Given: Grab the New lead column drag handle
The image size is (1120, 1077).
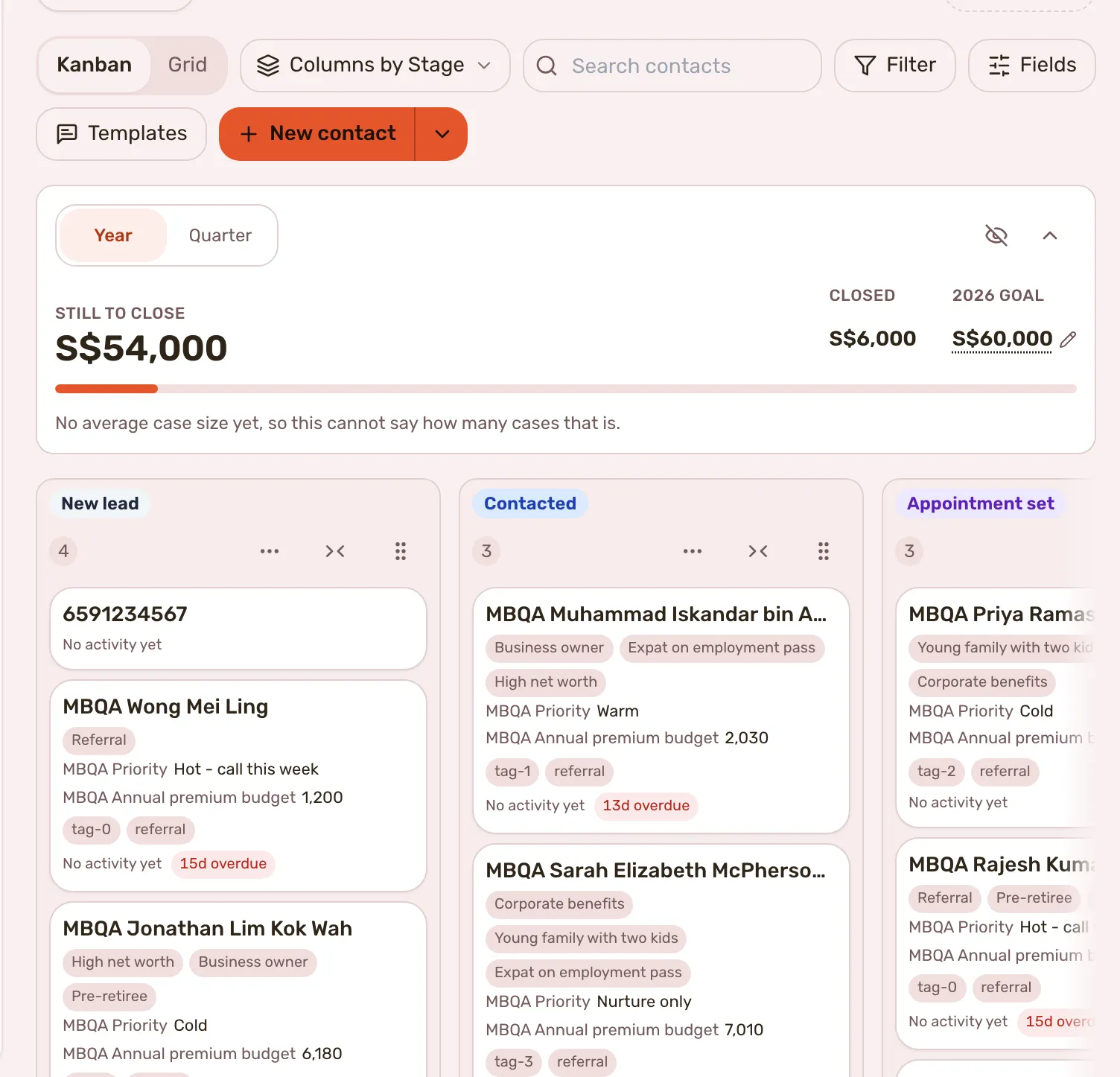Looking at the screenshot, I should (x=401, y=551).
